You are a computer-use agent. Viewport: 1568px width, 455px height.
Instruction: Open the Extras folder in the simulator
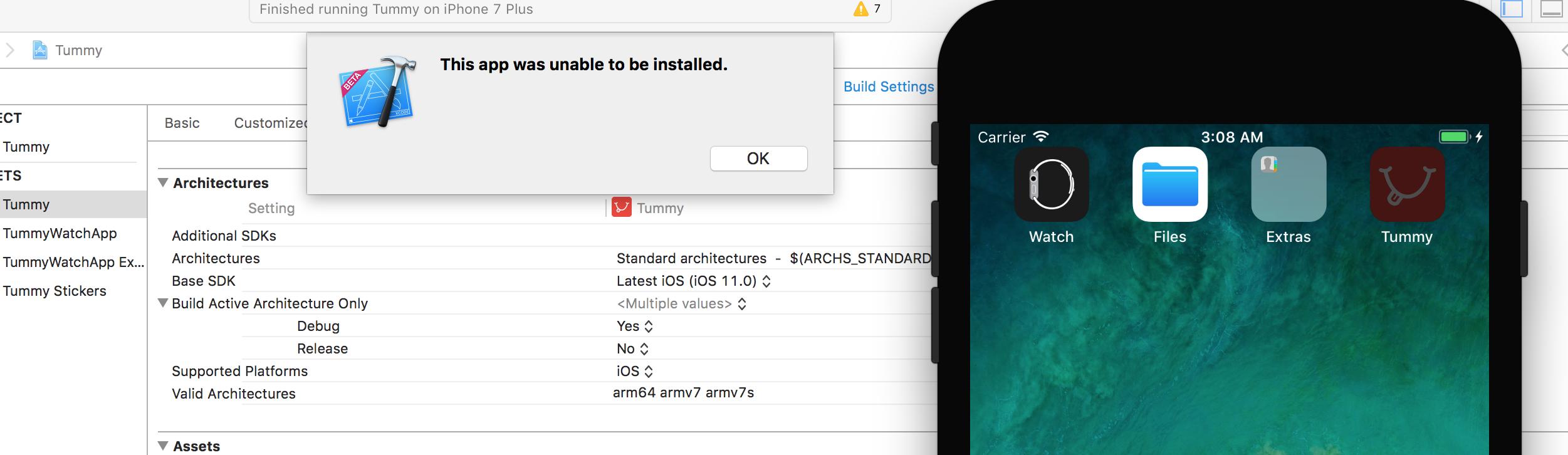coord(1288,184)
